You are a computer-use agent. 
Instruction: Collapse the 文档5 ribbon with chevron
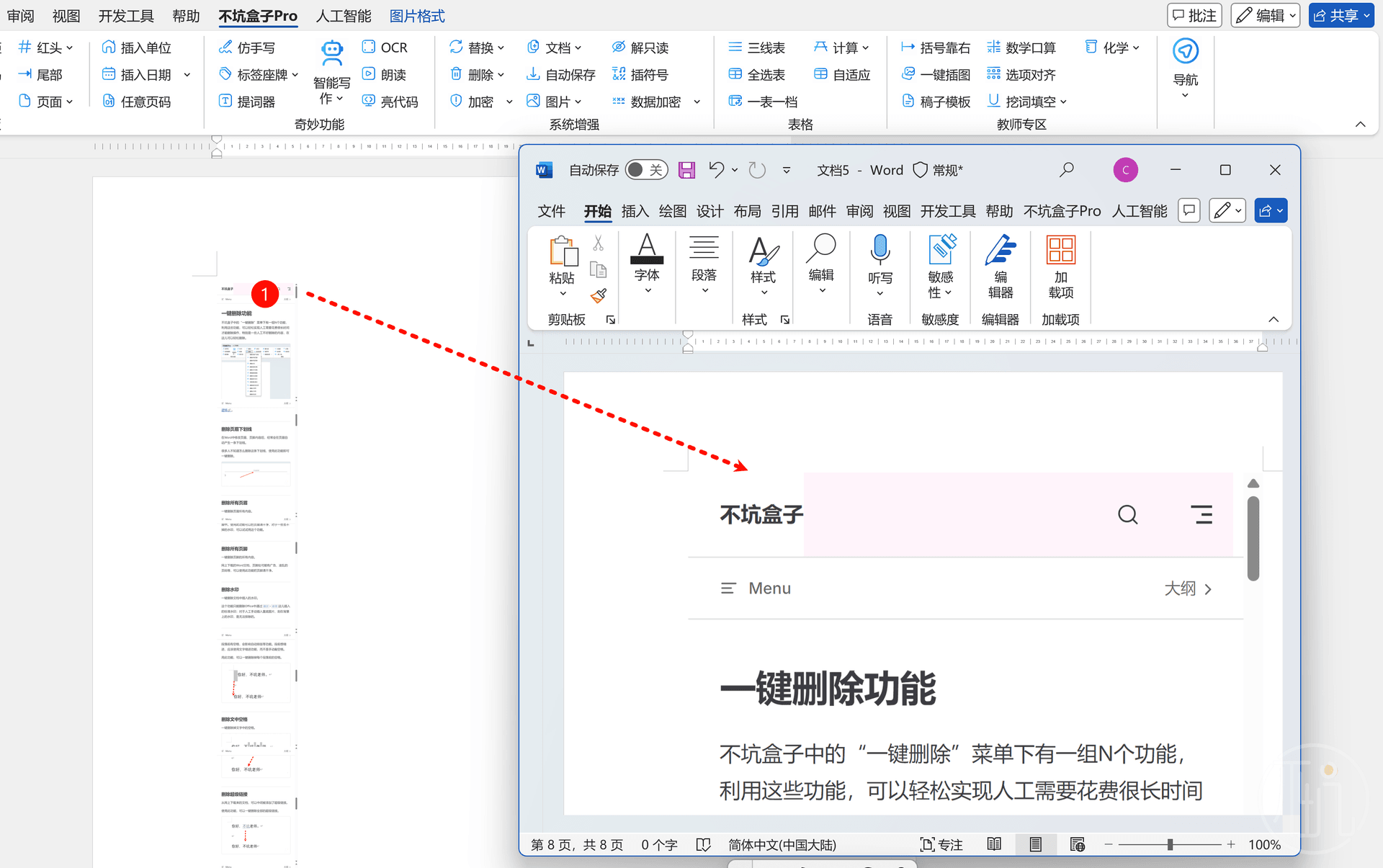1274,319
